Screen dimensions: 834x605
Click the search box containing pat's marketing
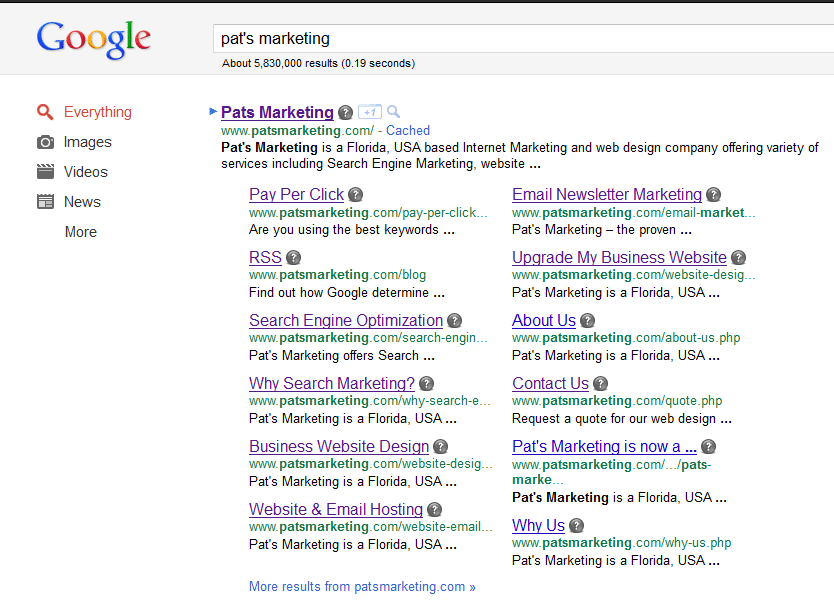(520, 39)
